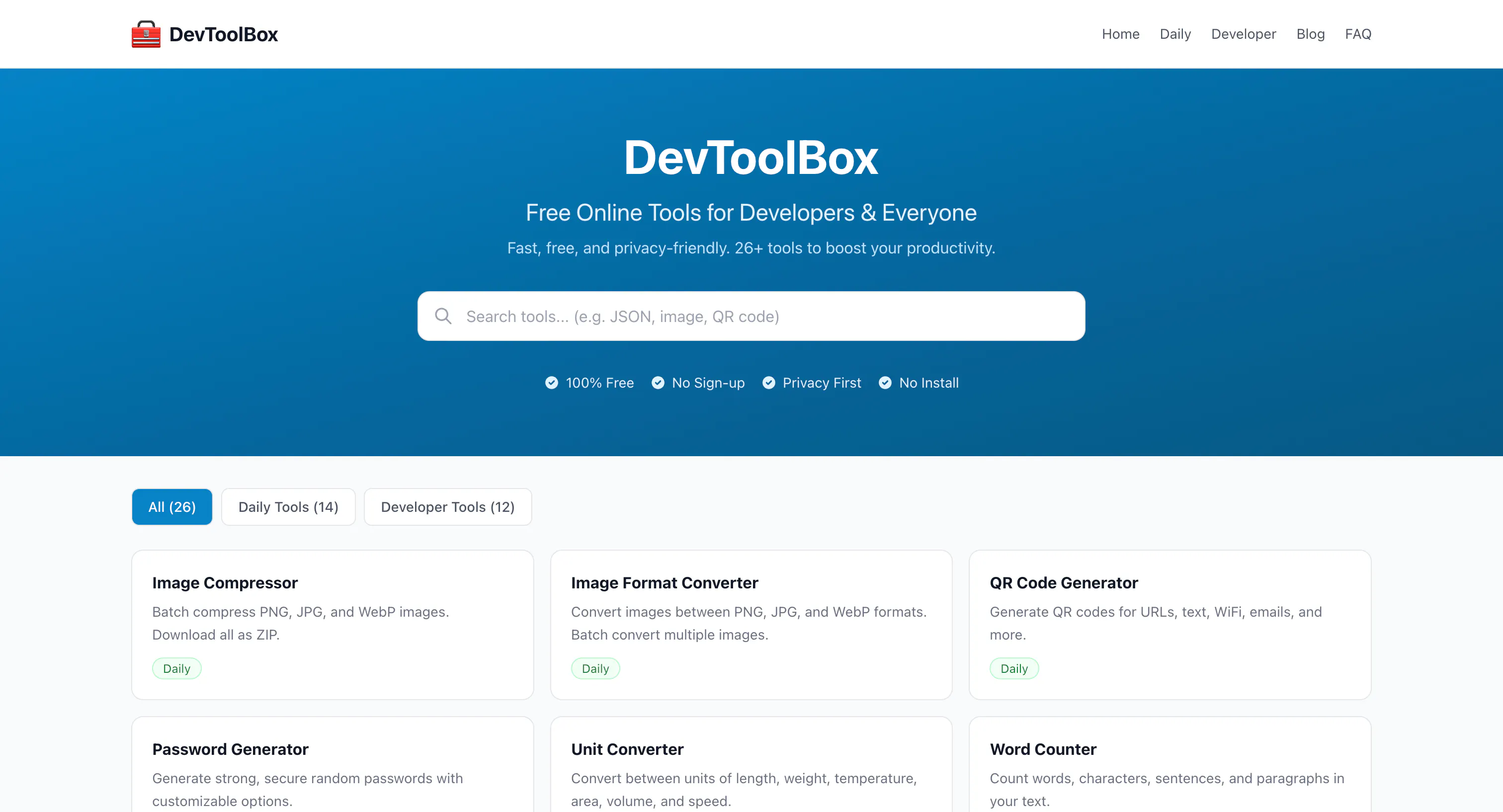Click 'Batch compress PNG, JPG, and WebP images' description
Image resolution: width=1503 pixels, height=812 pixels.
pos(301,623)
